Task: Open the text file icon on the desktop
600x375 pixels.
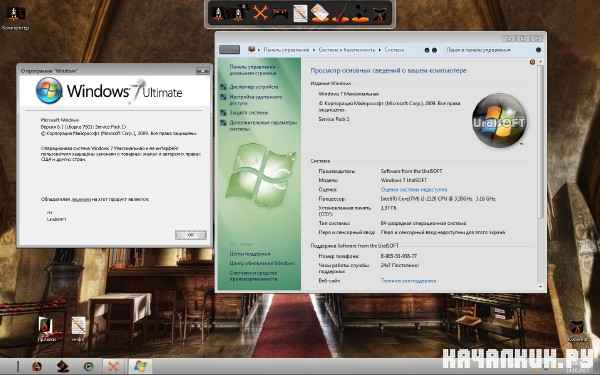Action: [x=78, y=326]
